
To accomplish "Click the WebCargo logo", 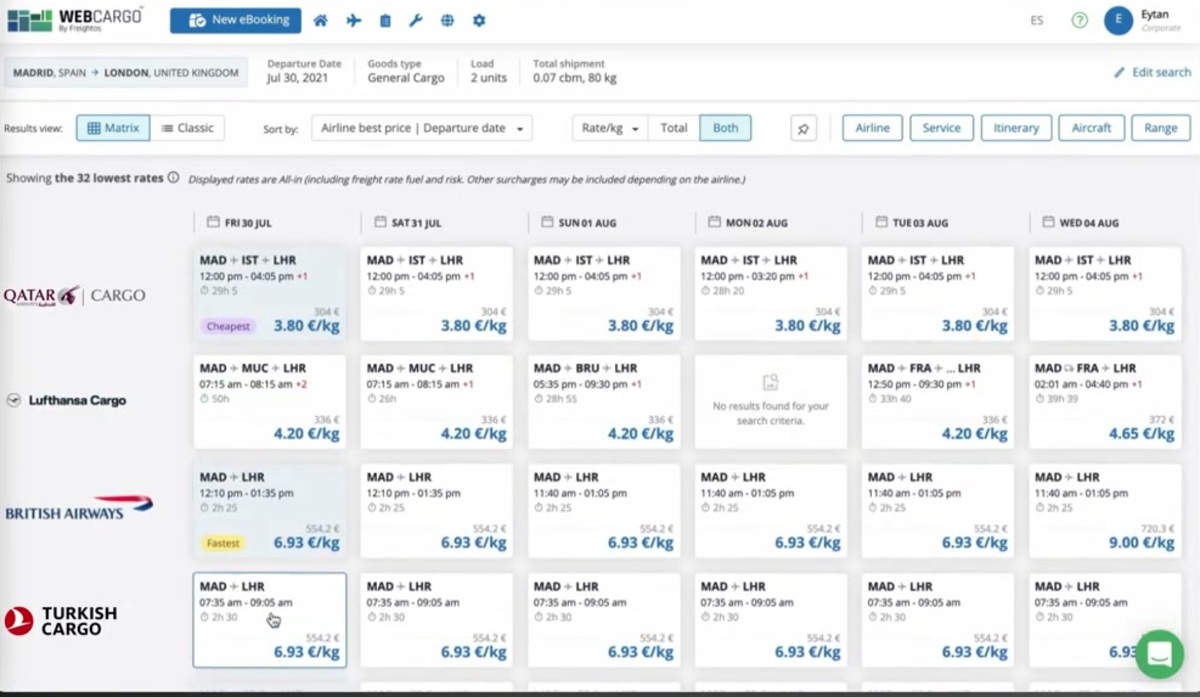I will pos(74,19).
